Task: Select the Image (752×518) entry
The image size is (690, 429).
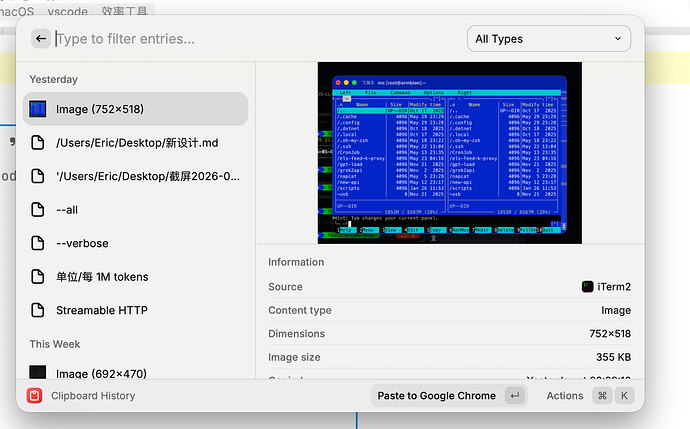Action: (x=136, y=109)
